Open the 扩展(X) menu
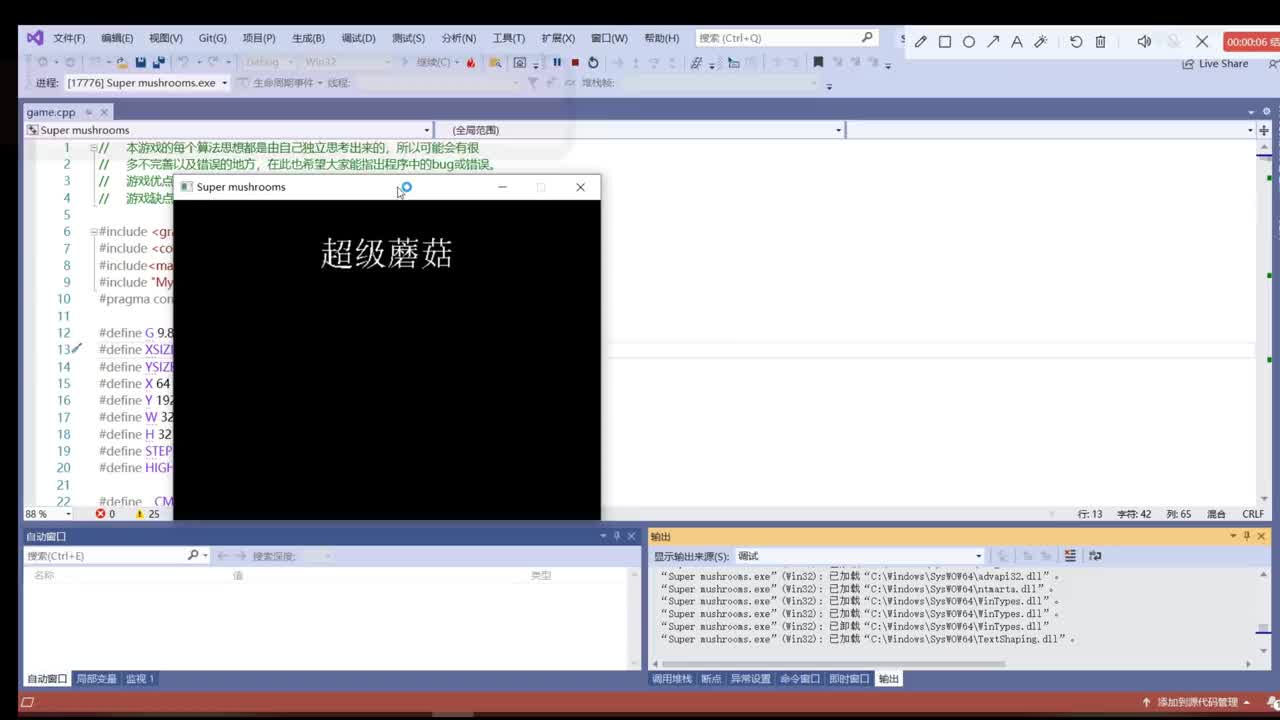The height and width of the screenshot is (720, 1280). pyautogui.click(x=558, y=38)
